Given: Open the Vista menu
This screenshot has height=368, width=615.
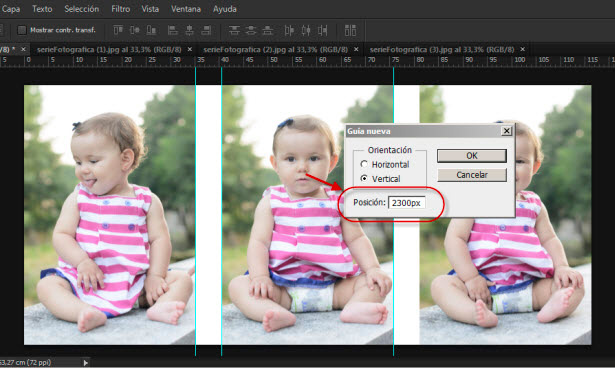Looking at the screenshot, I should pos(150,9).
